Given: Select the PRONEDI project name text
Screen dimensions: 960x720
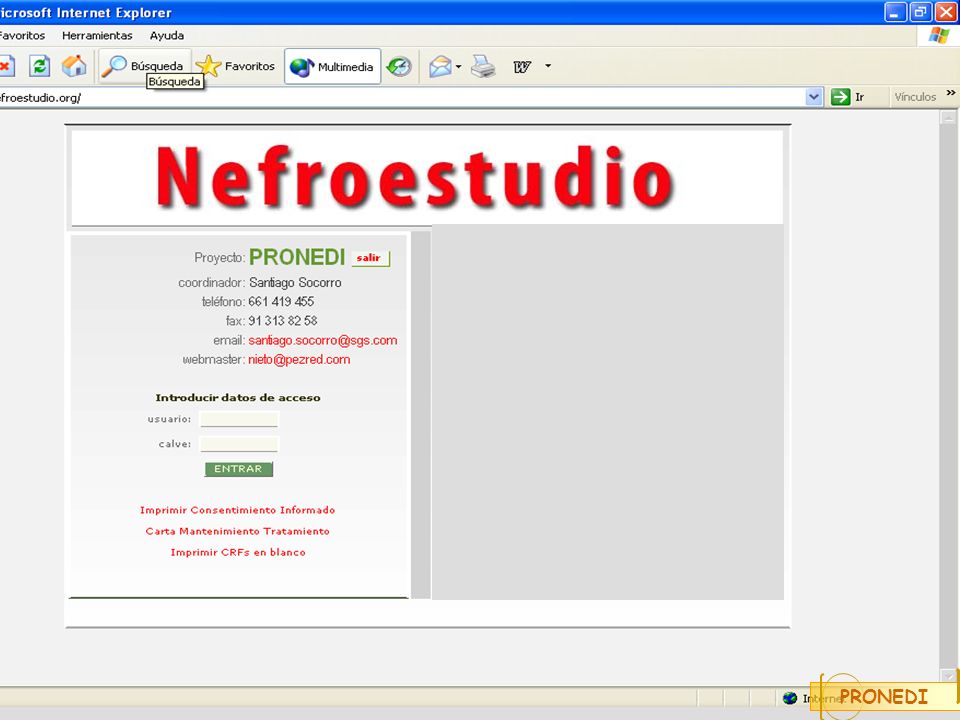Looking at the screenshot, I should point(297,257).
